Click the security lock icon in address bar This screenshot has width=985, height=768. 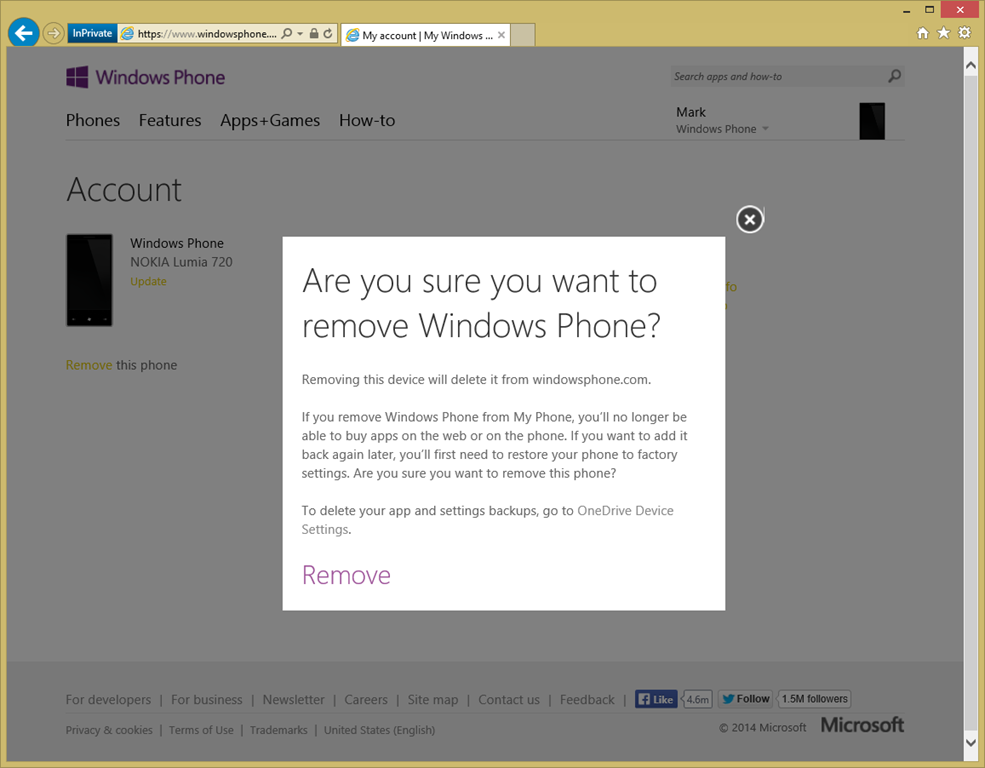[314, 34]
